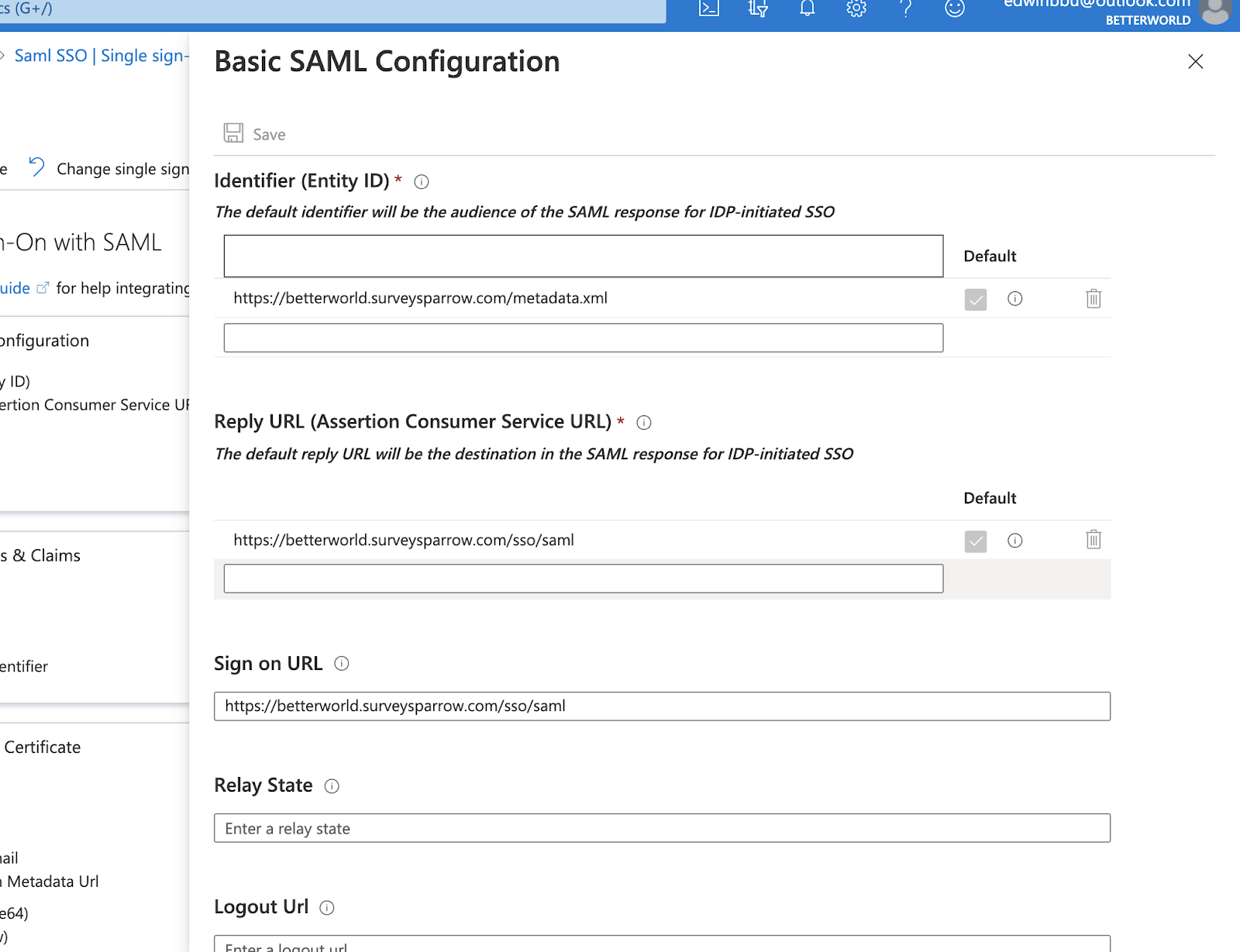Toggle default checkbox for sso/saml reply URL
The height and width of the screenshot is (952, 1240).
975,541
